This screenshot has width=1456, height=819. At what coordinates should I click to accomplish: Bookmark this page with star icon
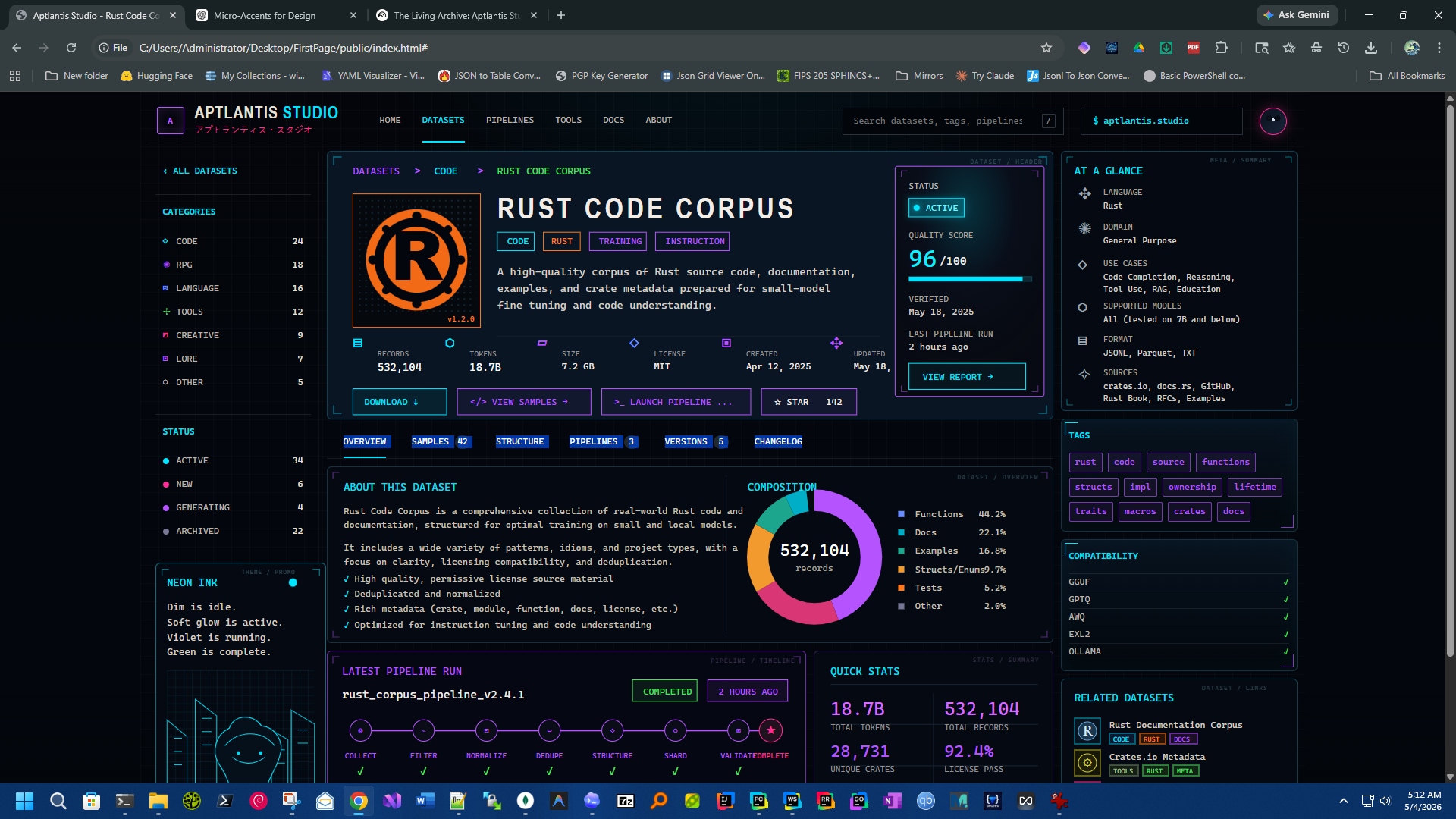tap(1046, 48)
